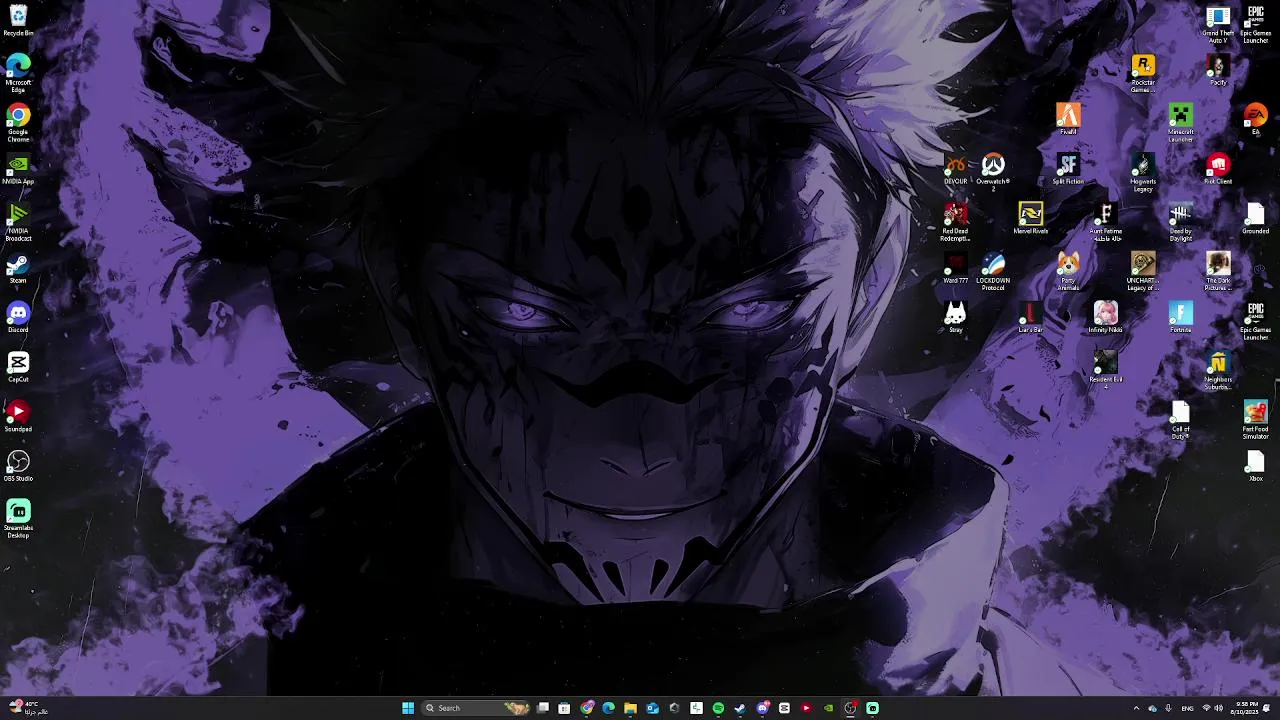Viewport: 1280px width, 720px height.
Task: Click the CapCut desktop icon
Action: click(18, 367)
